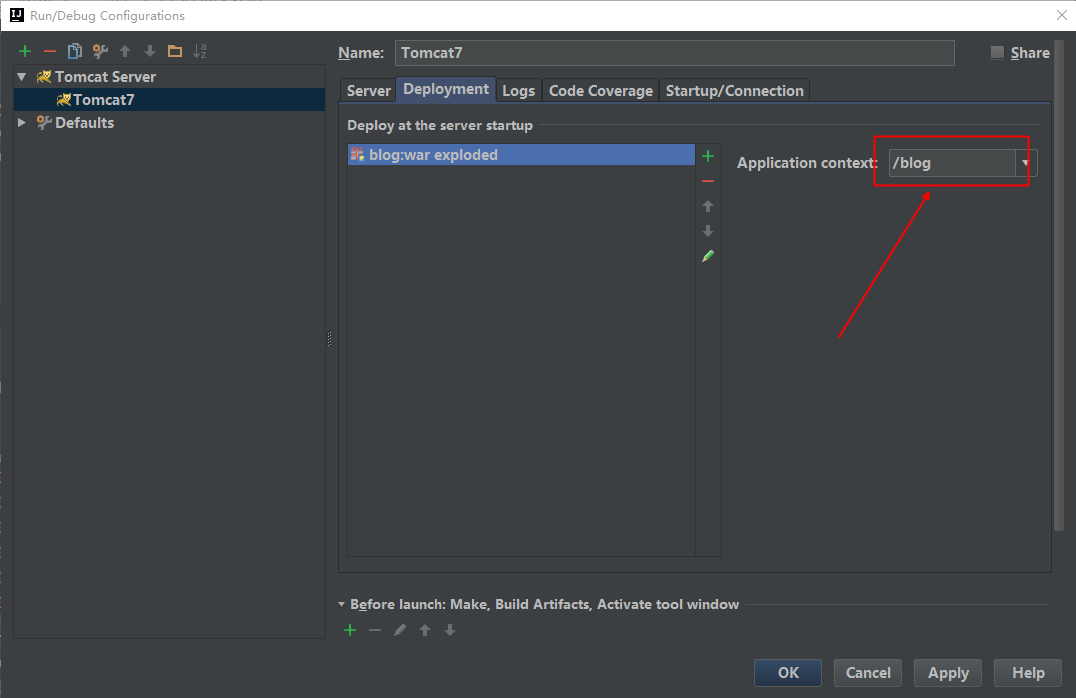Viewport: 1076px width, 698px height.
Task: Select blog:war exploded artifact in list
Action: pos(433,155)
